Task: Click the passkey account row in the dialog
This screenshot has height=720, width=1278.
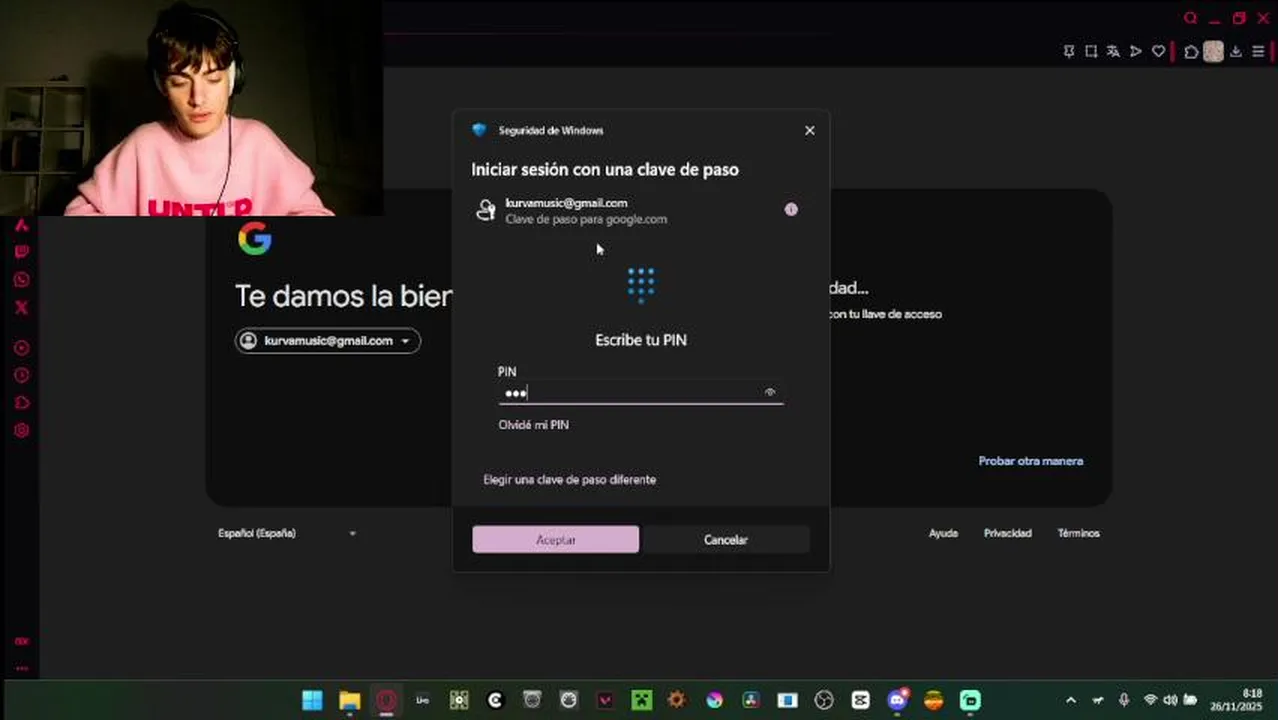Action: click(640, 210)
